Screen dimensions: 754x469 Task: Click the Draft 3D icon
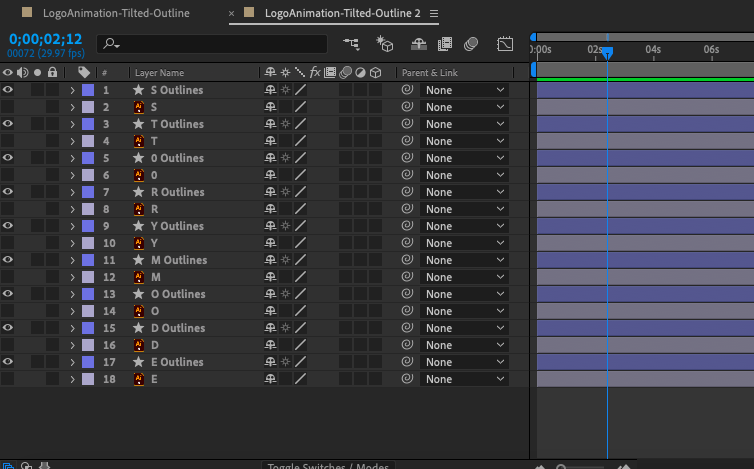click(x=384, y=44)
